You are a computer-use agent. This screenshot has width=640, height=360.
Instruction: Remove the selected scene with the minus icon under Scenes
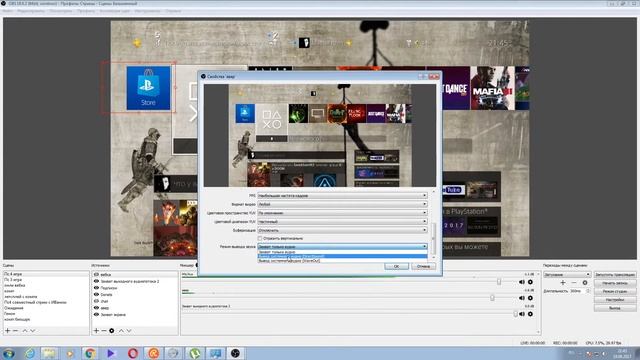(16, 331)
